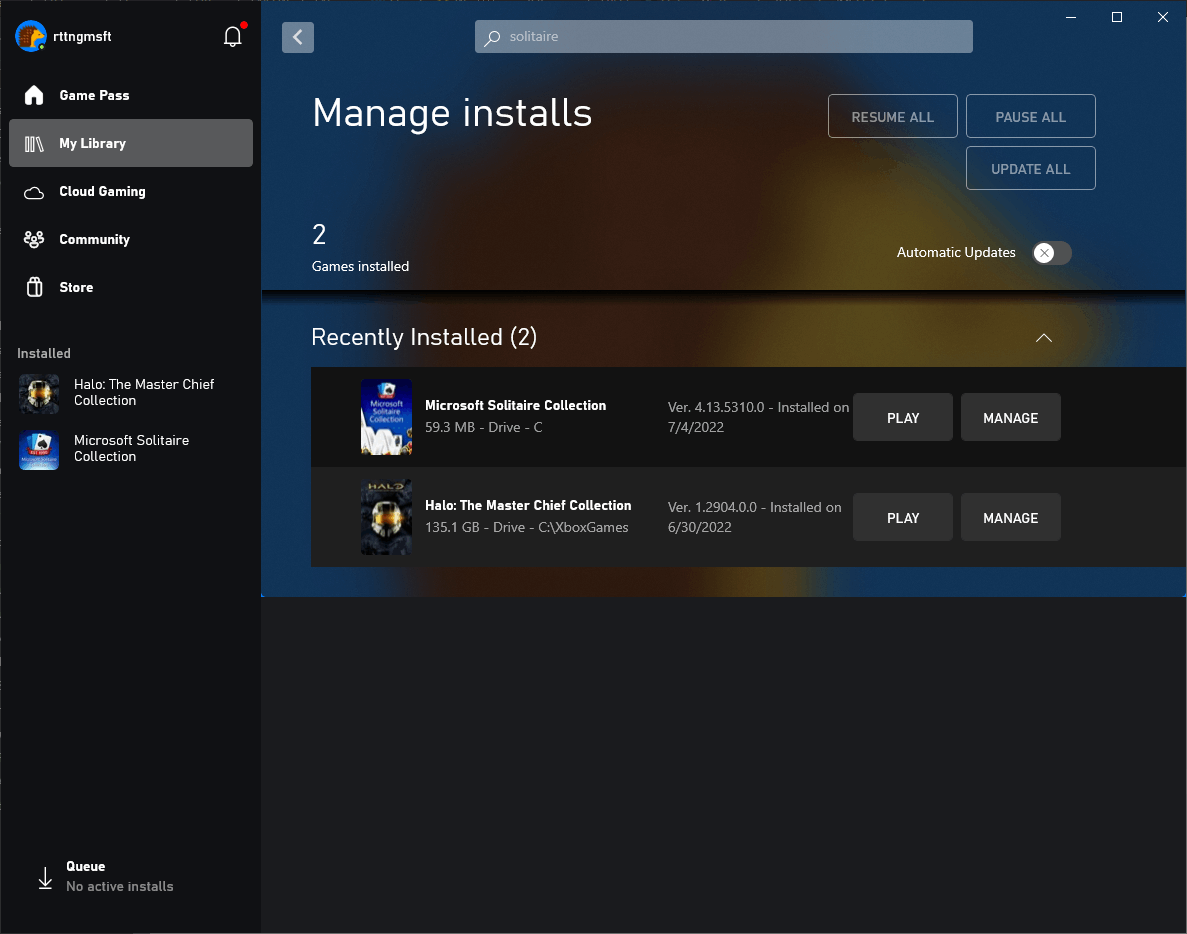Viewport: 1187px width, 934px height.
Task: Open Community section
Action: [131, 239]
